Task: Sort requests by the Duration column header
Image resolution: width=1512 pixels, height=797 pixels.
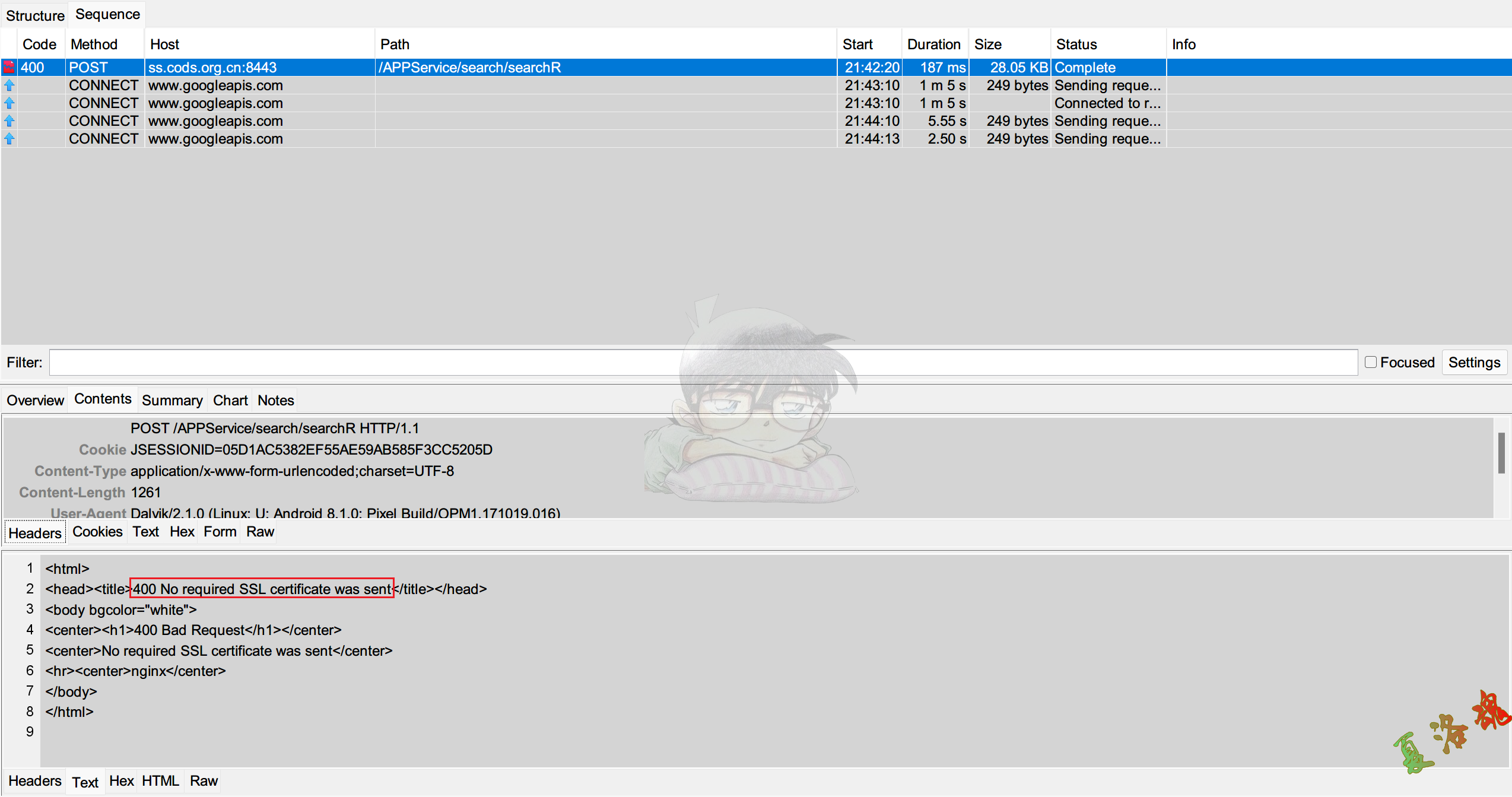Action: tap(933, 45)
